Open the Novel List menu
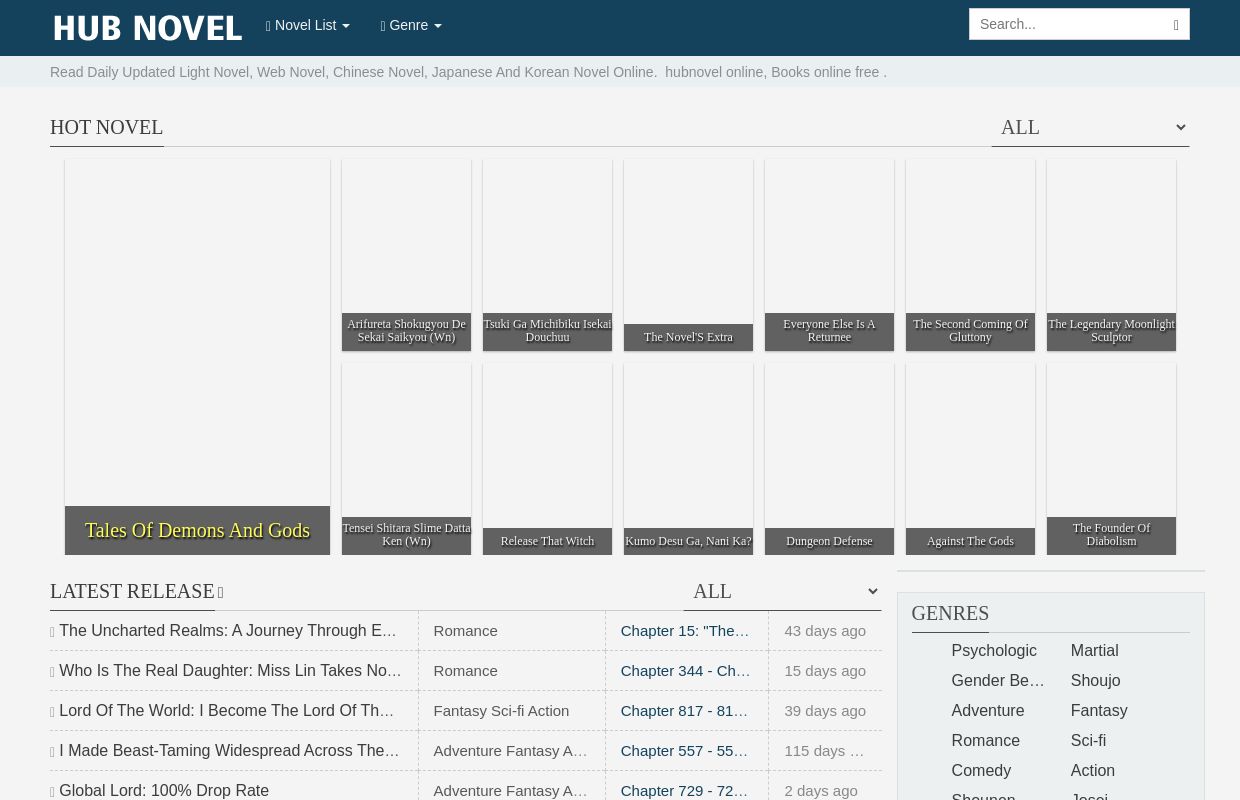 (x=307, y=26)
